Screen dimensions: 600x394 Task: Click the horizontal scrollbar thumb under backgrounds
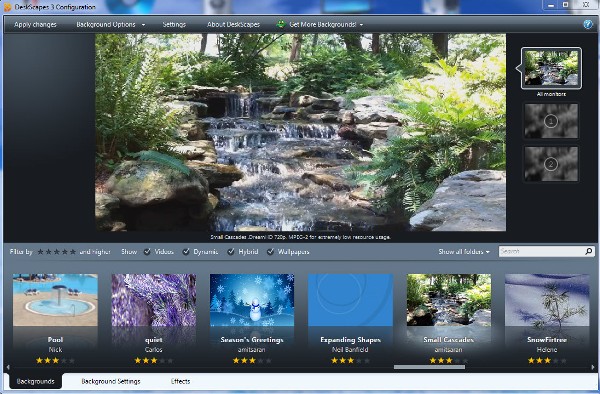pyautogui.click(x=429, y=367)
